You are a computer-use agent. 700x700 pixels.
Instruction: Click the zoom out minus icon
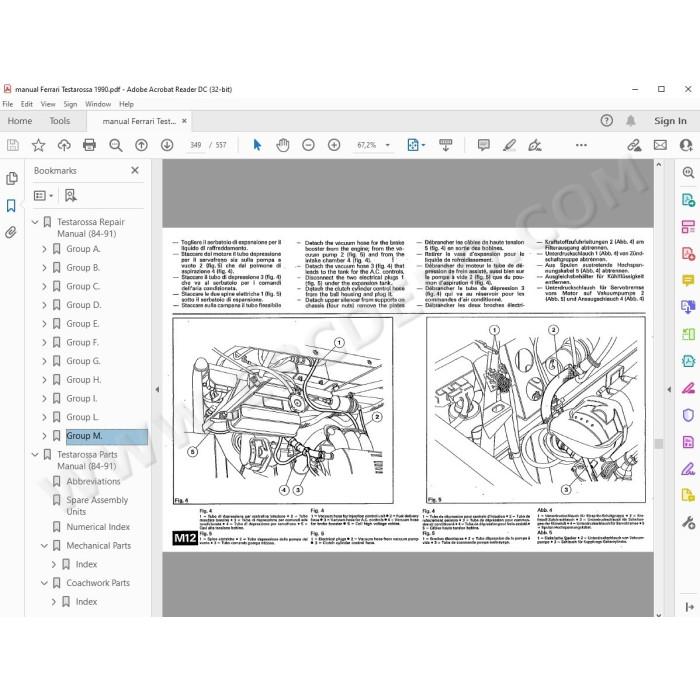pyautogui.click(x=308, y=145)
